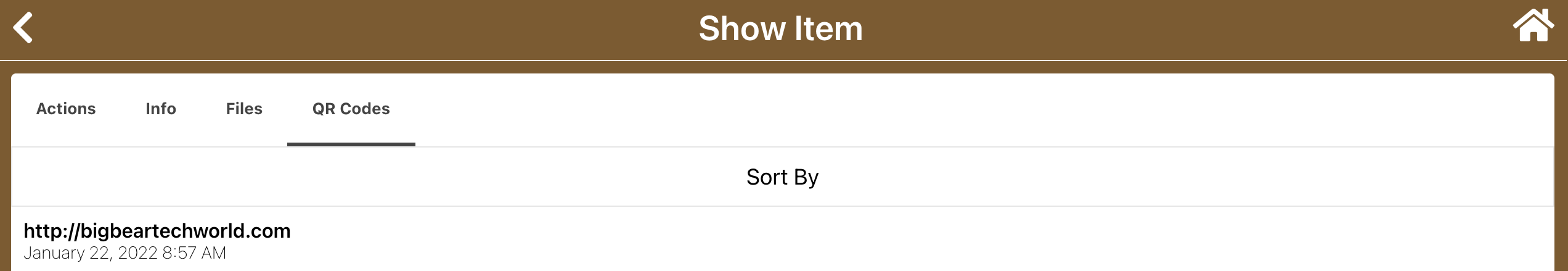Show attached Files tab
This screenshot has height=271, width=1568.
[x=244, y=109]
